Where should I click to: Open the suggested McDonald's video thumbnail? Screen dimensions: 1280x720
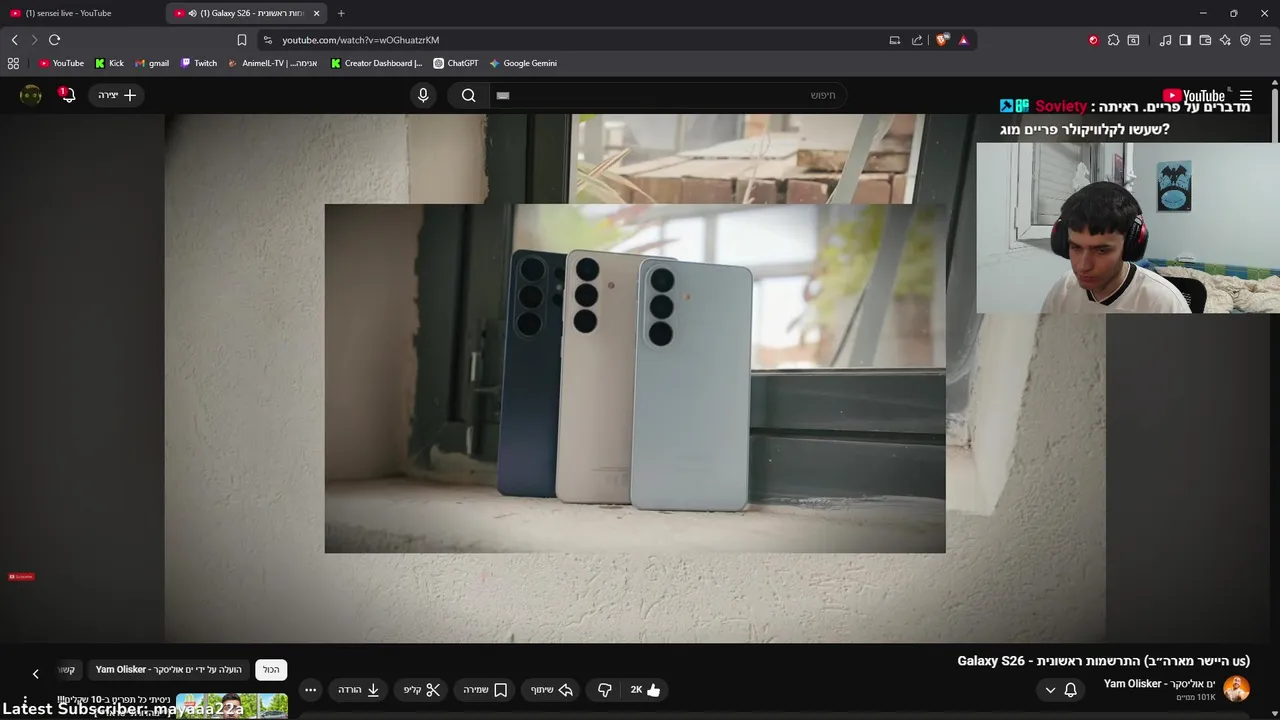click(232, 706)
